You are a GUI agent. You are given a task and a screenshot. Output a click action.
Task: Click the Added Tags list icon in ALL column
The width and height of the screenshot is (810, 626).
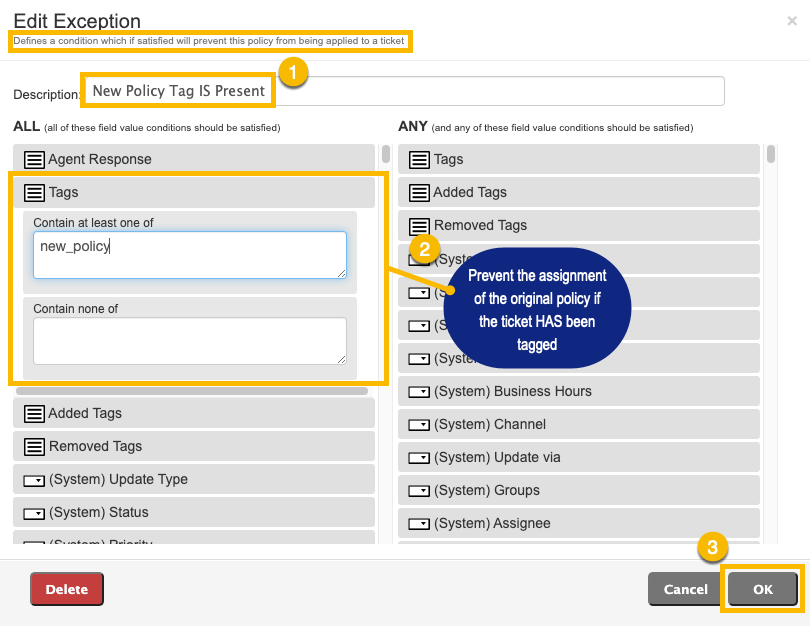pos(34,414)
